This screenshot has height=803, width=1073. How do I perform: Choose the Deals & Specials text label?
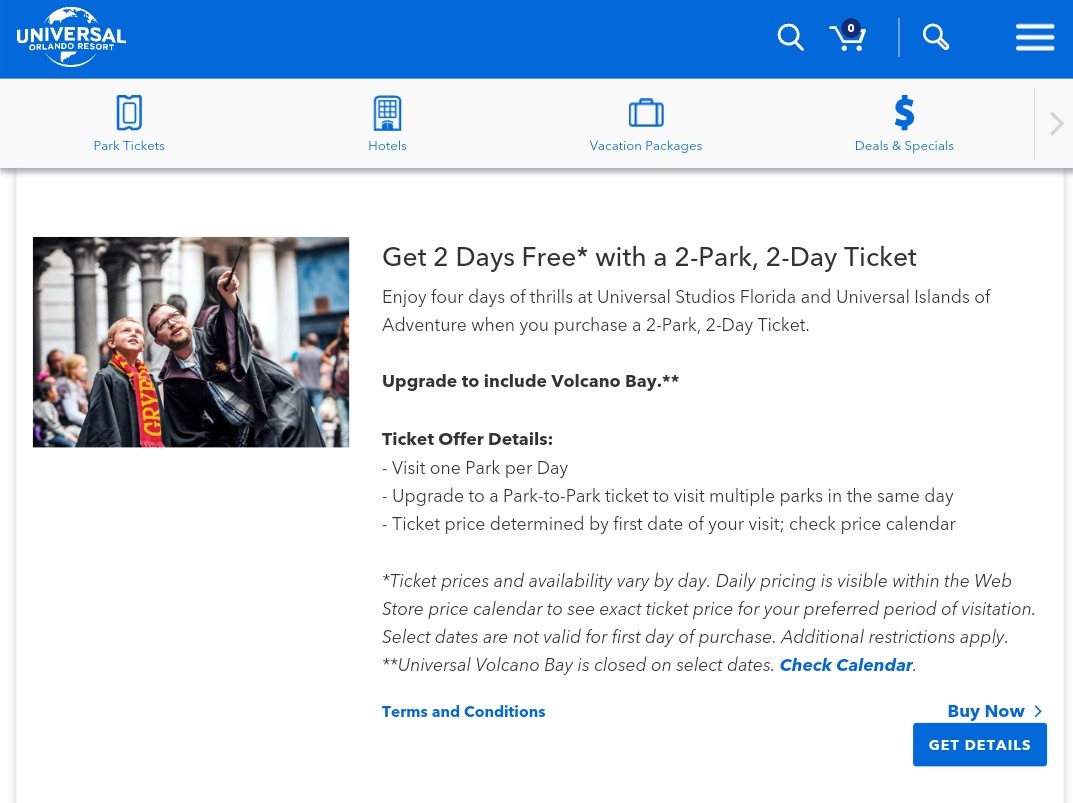pyautogui.click(x=904, y=146)
